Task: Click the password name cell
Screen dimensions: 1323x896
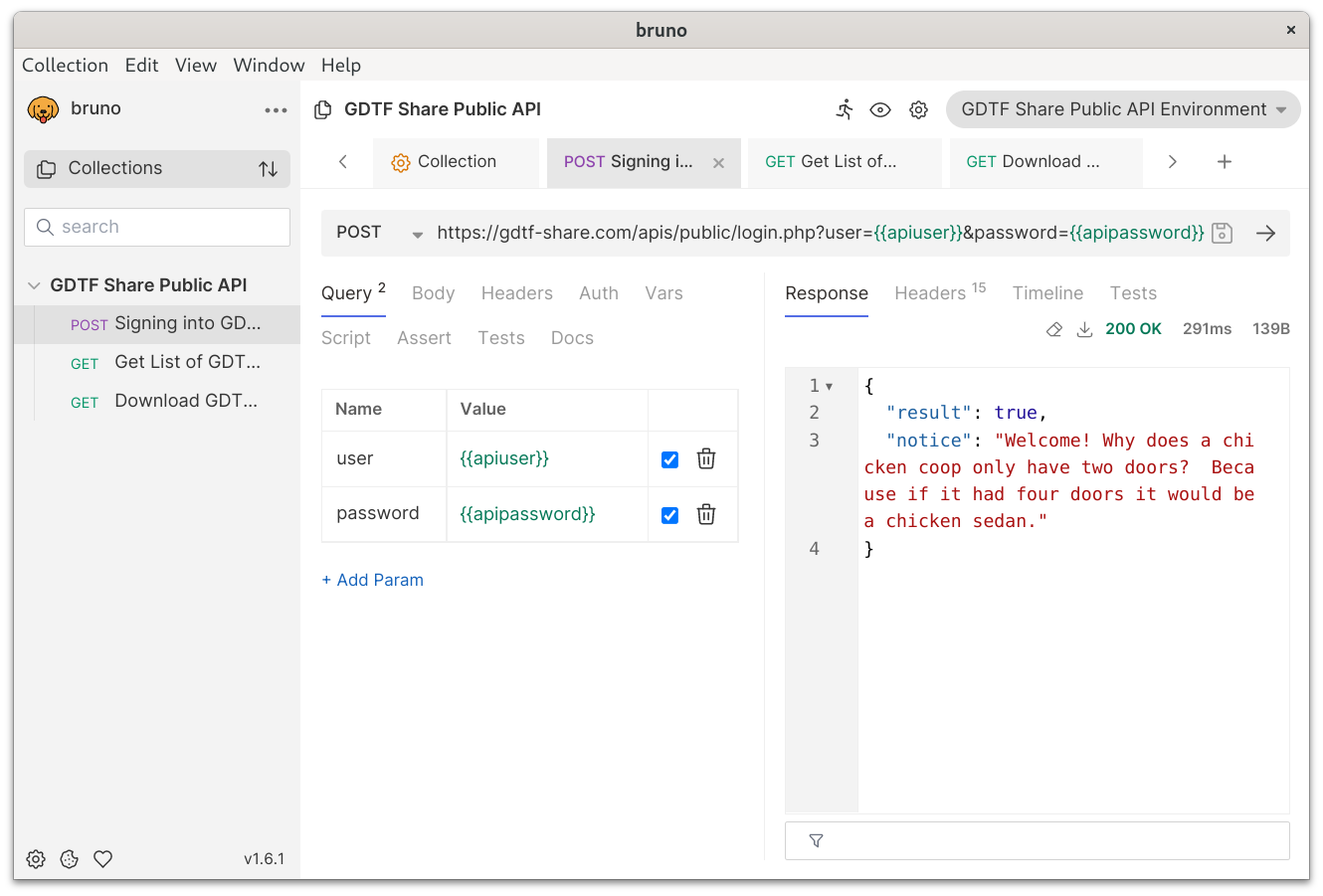Action: 384,514
